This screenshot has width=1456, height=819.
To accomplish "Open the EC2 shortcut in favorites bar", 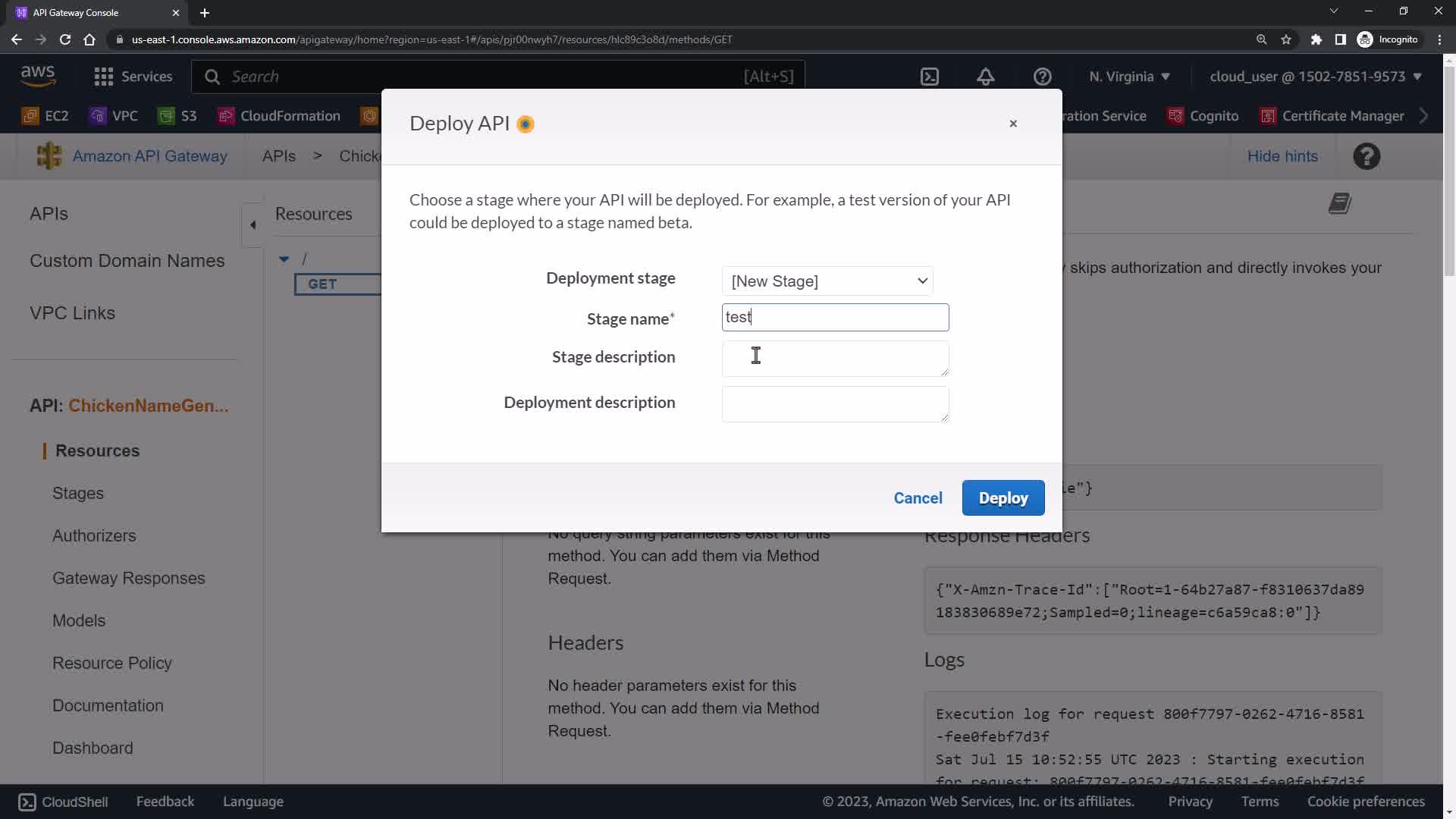I will [45, 116].
